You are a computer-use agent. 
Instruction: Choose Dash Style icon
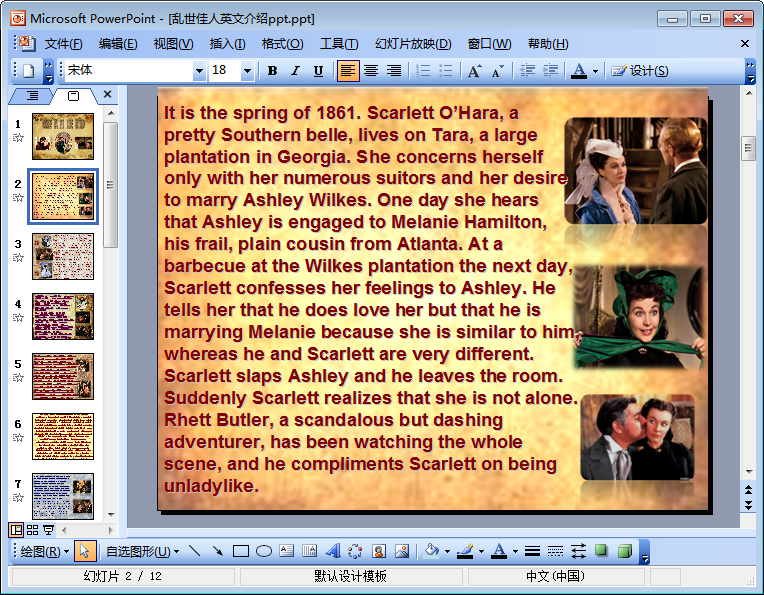point(555,552)
